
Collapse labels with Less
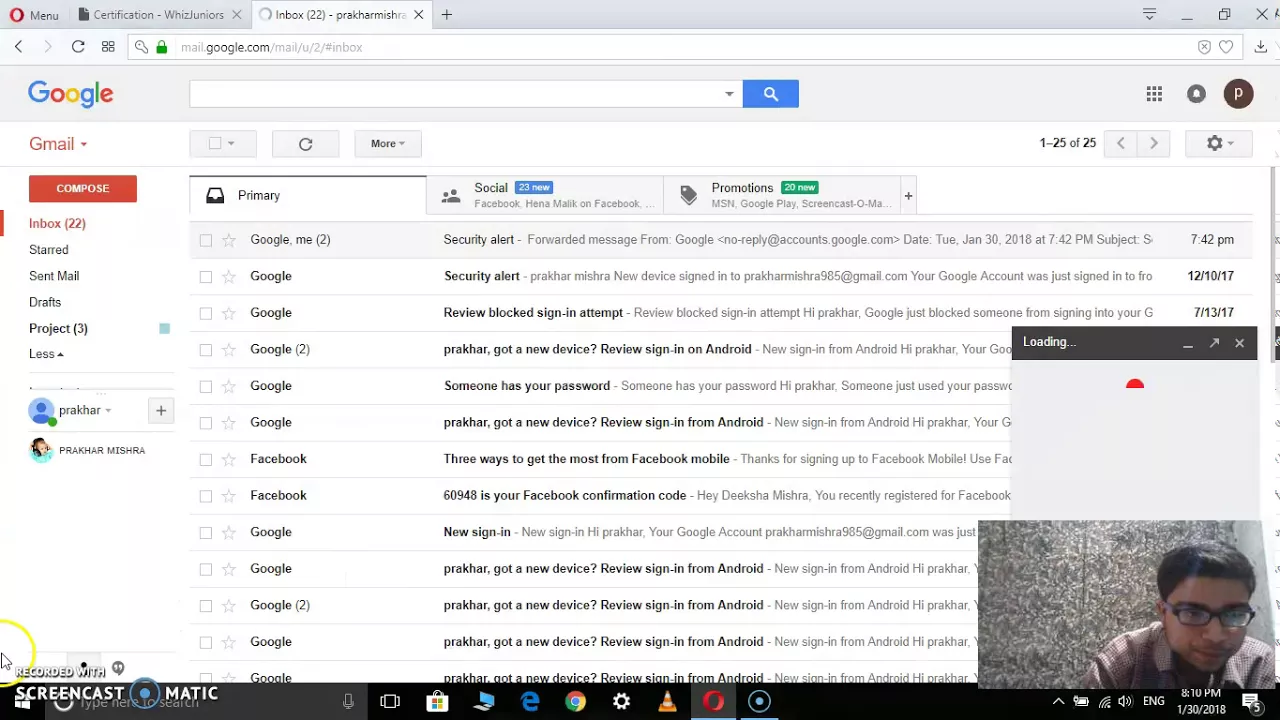[46, 354]
